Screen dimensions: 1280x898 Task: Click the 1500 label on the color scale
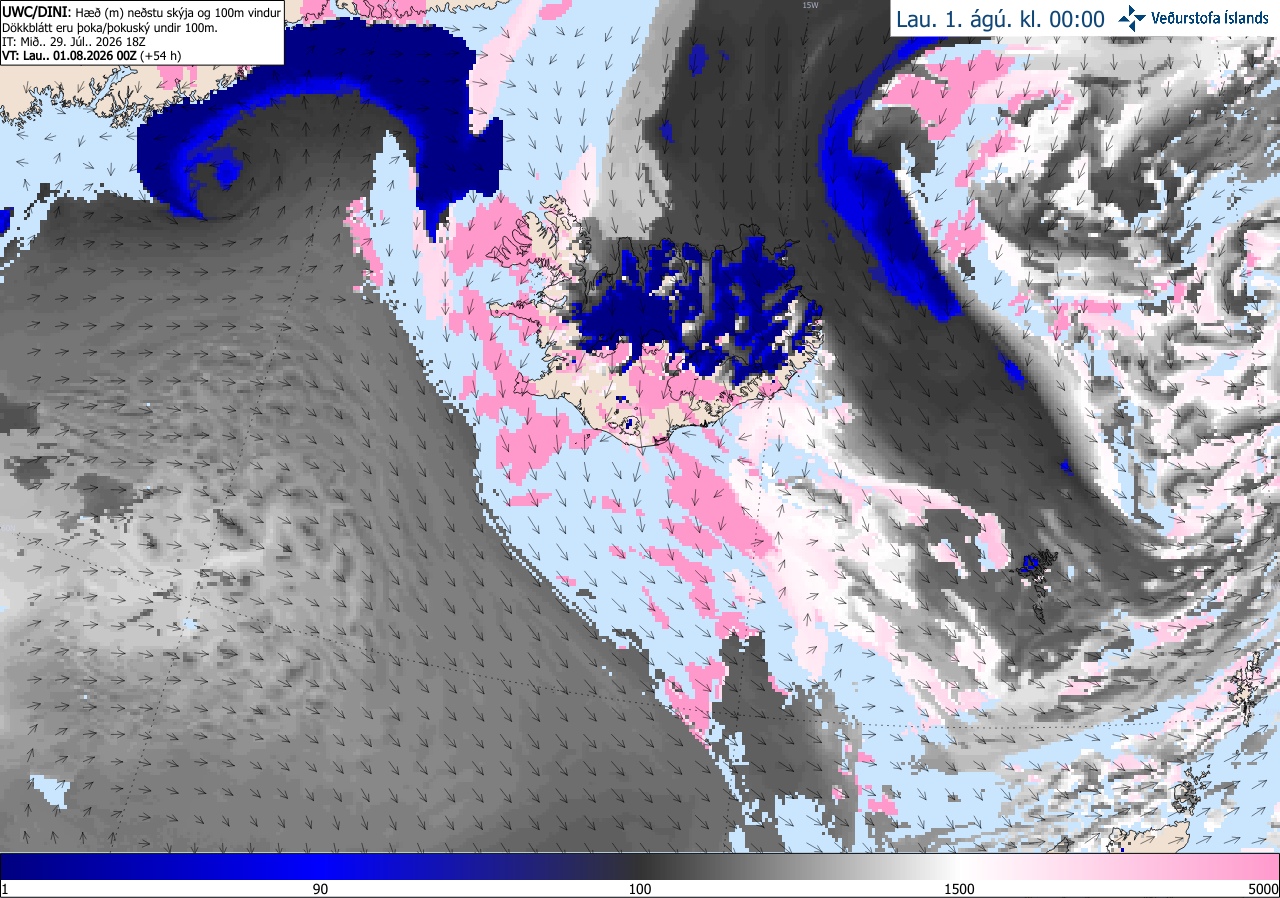959,889
